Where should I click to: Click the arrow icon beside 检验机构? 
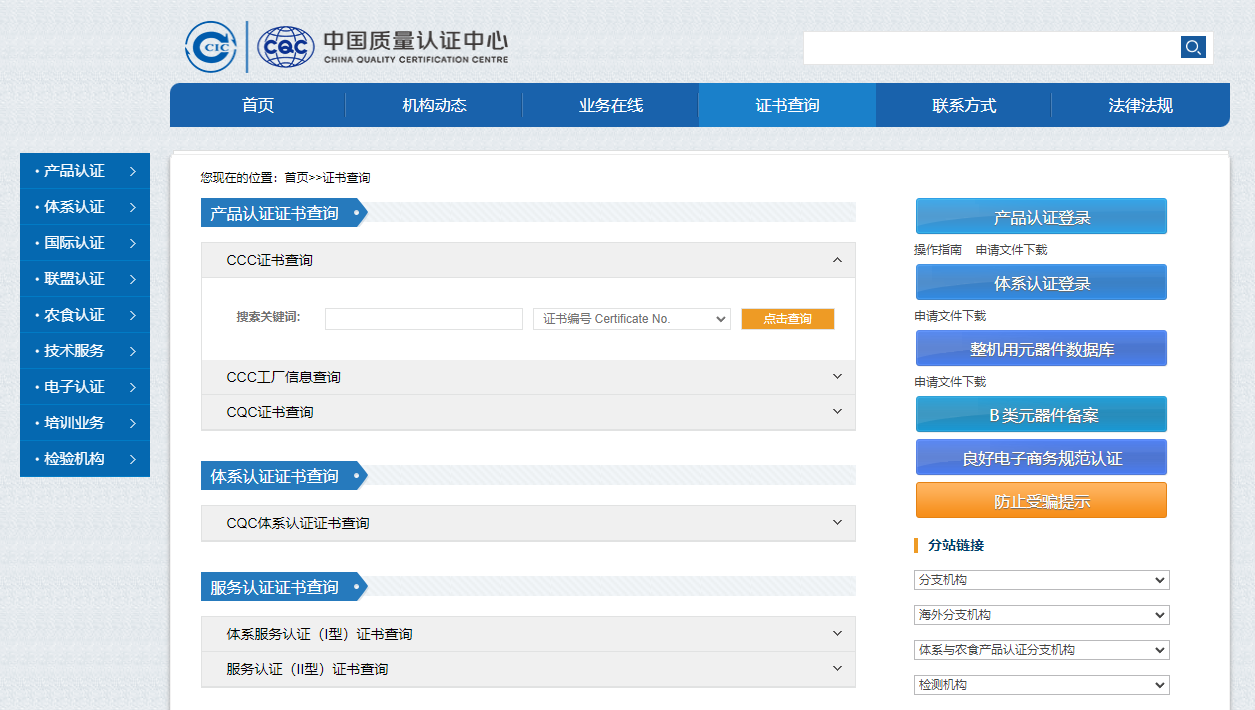tap(133, 459)
